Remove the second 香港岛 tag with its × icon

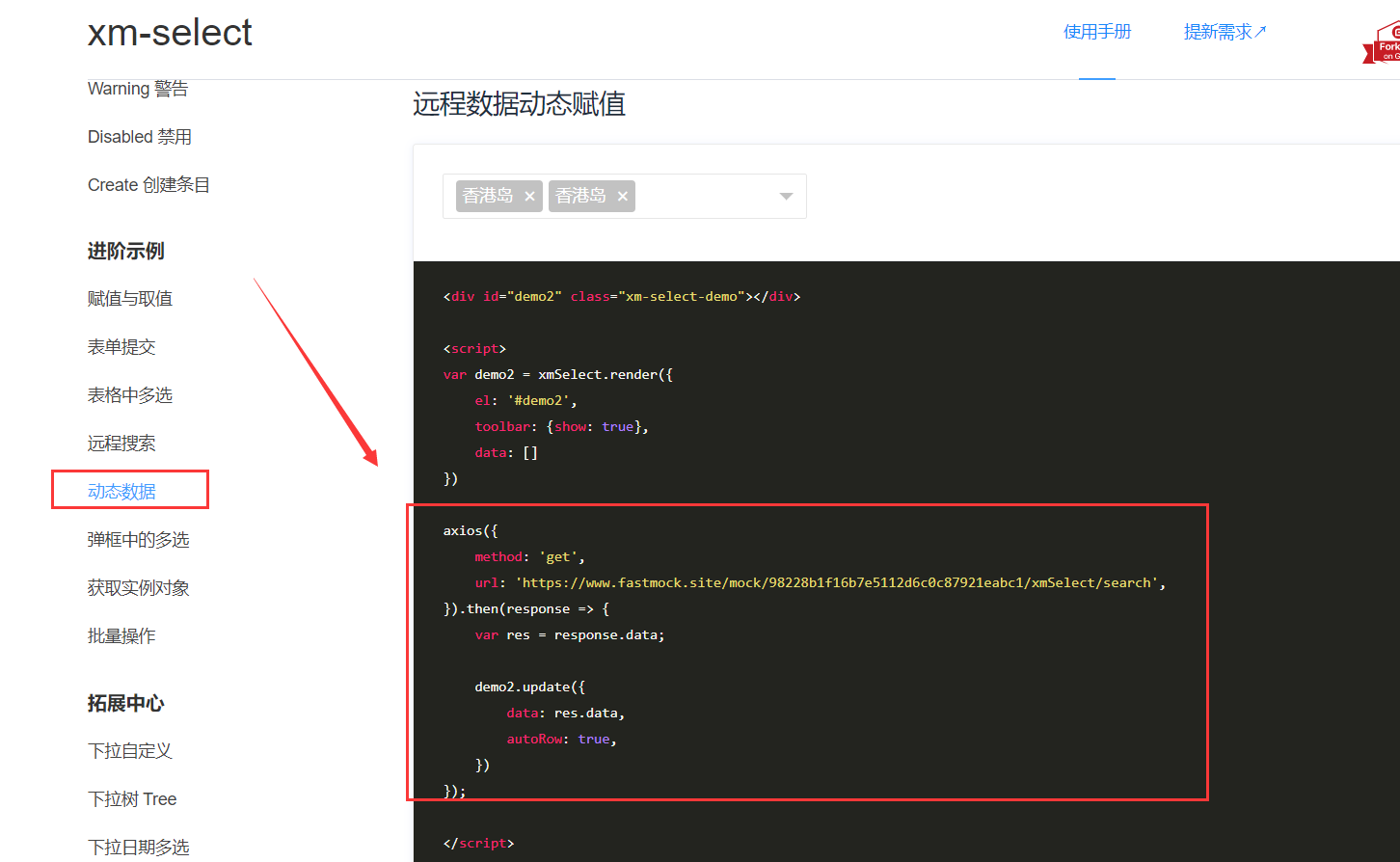[623, 195]
